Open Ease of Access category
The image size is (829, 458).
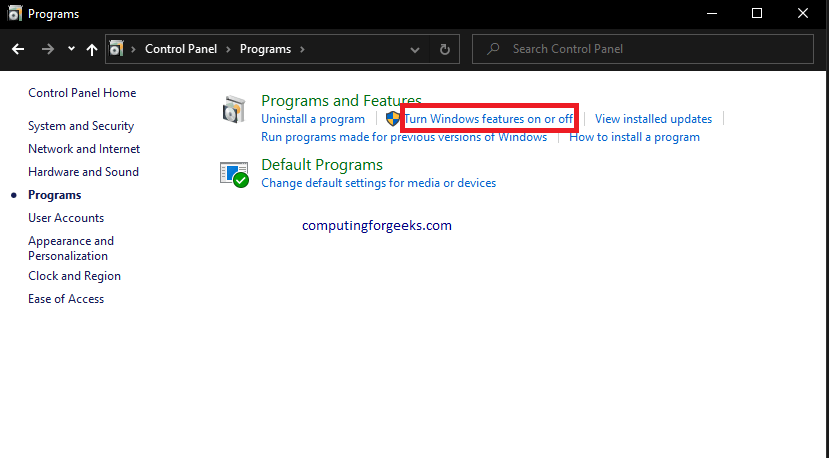[x=66, y=299]
